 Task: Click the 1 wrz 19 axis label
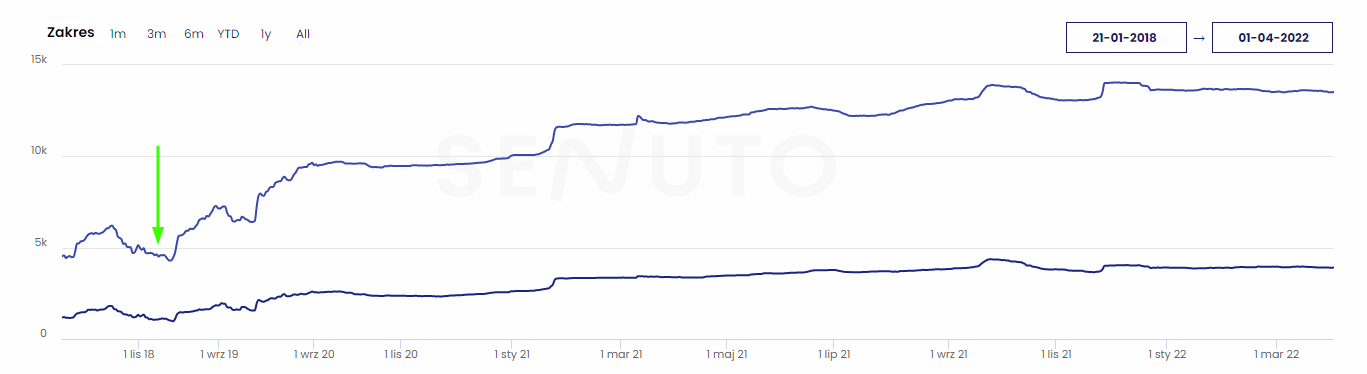(x=219, y=354)
